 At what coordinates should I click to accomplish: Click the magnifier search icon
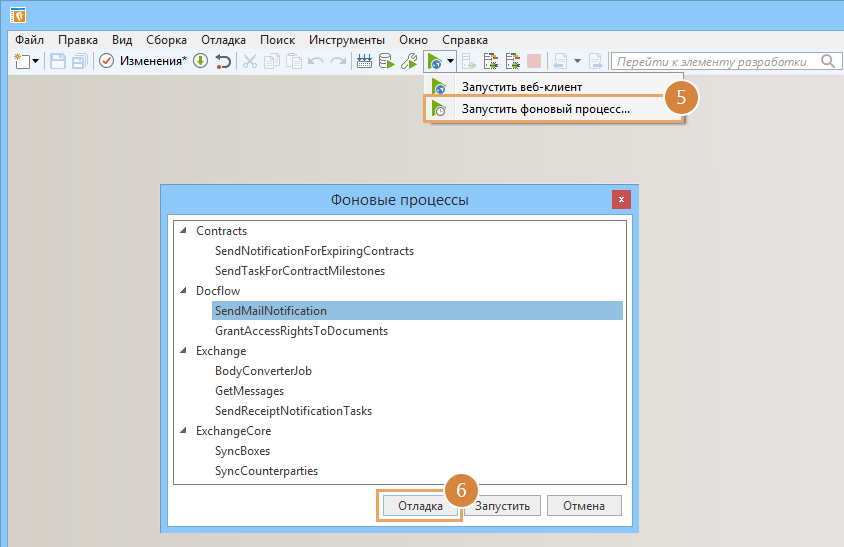coord(829,61)
